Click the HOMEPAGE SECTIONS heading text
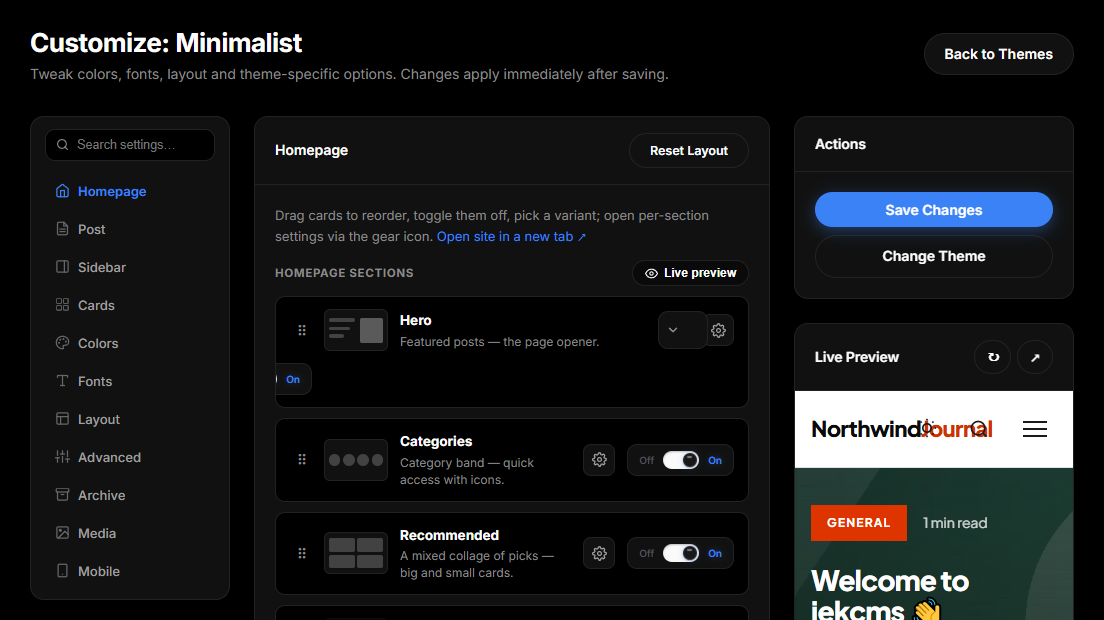The image size is (1104, 620). [x=344, y=273]
